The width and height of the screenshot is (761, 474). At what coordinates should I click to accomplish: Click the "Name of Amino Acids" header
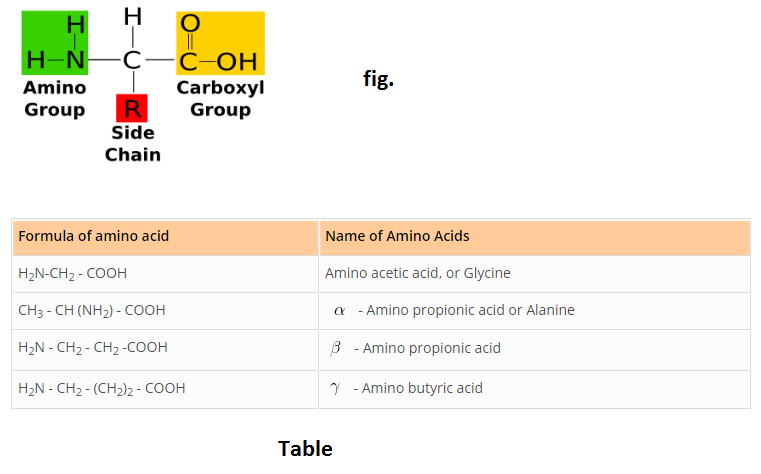pyautogui.click(x=397, y=236)
